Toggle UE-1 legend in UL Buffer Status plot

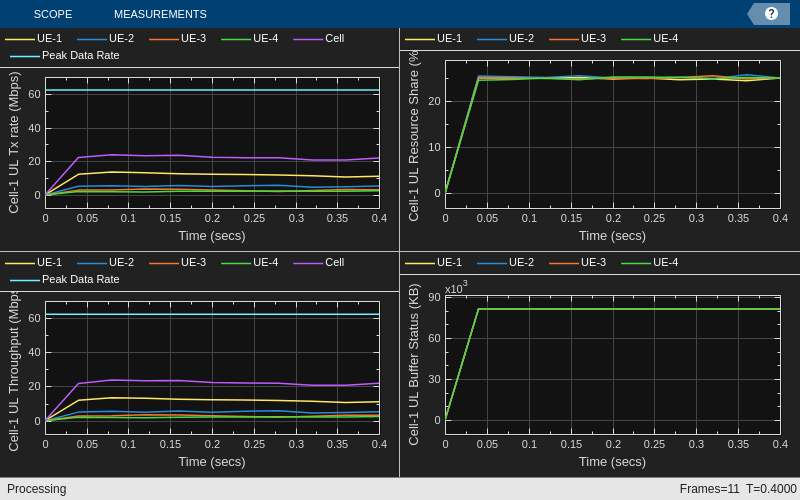pos(434,262)
